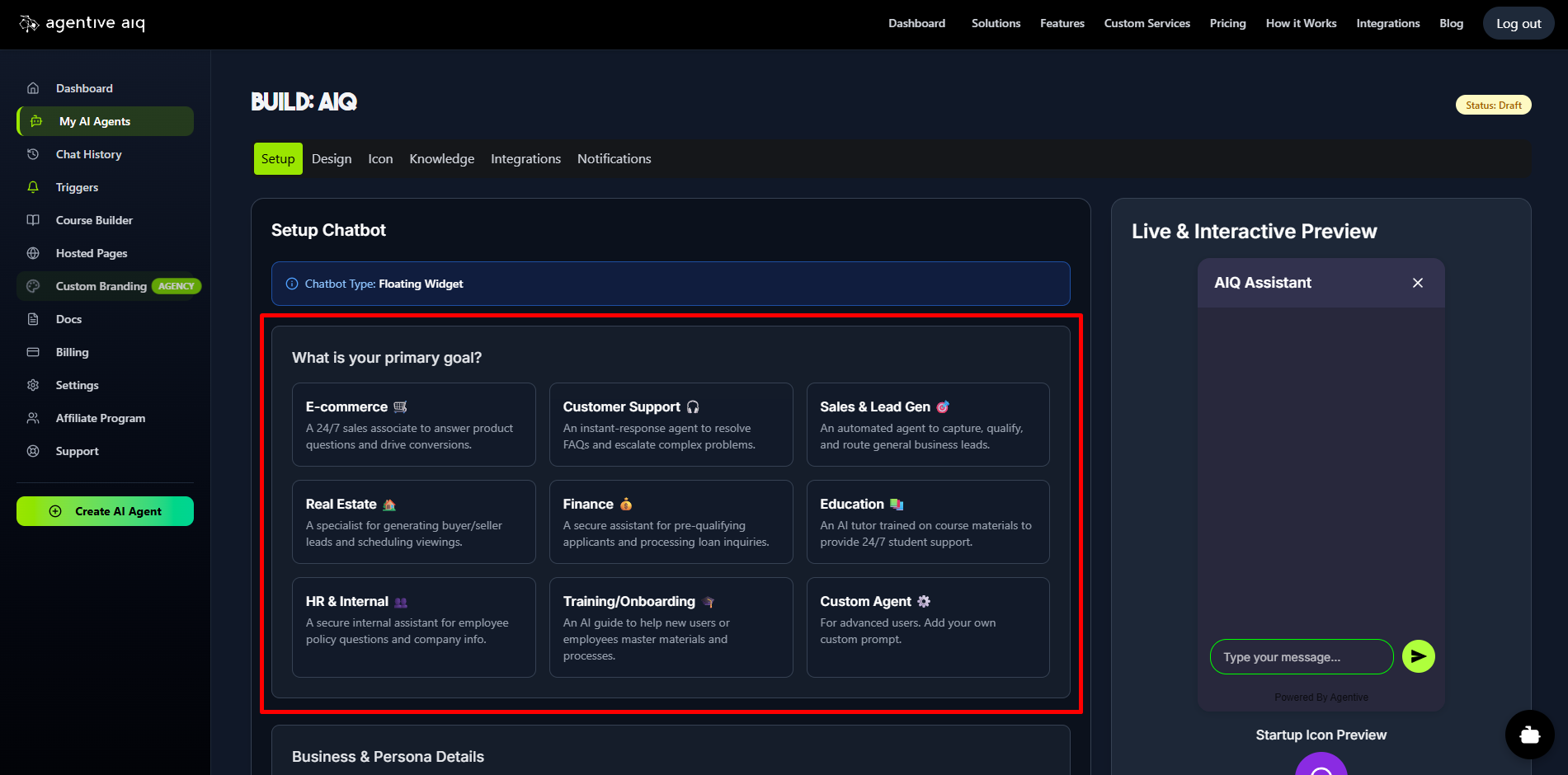Click the agentive aiq logo
This screenshot has height=775, width=1568.
pos(82,24)
